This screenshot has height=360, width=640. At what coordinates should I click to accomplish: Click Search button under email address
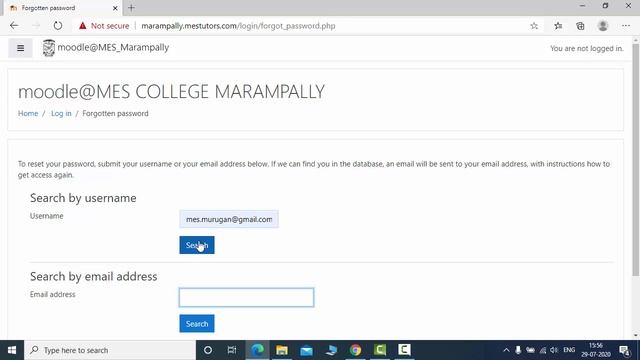[x=197, y=324]
